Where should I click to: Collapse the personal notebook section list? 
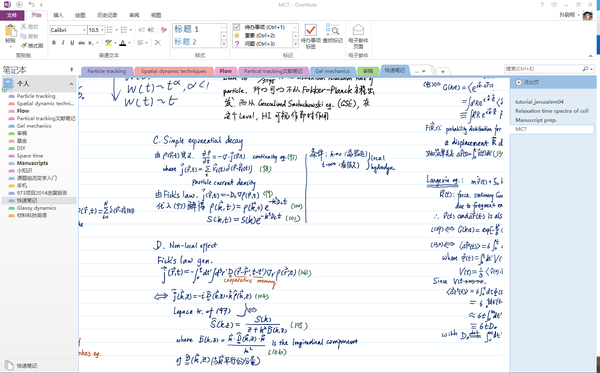(71, 84)
